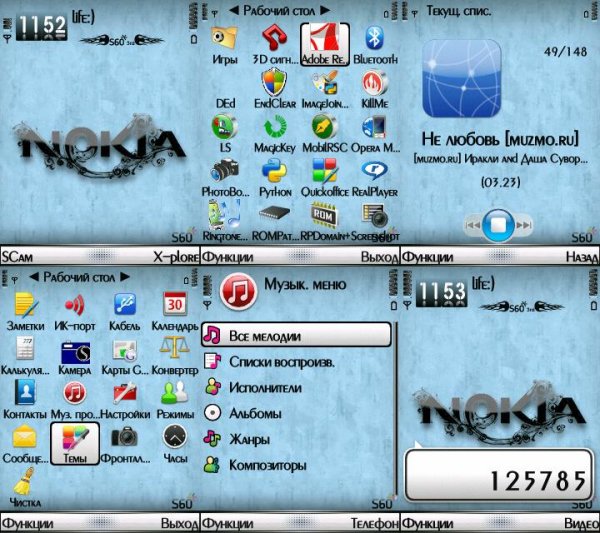Go to next page arrow beside Игры screen title
The width and height of the screenshot is (600, 533).
coord(325,11)
